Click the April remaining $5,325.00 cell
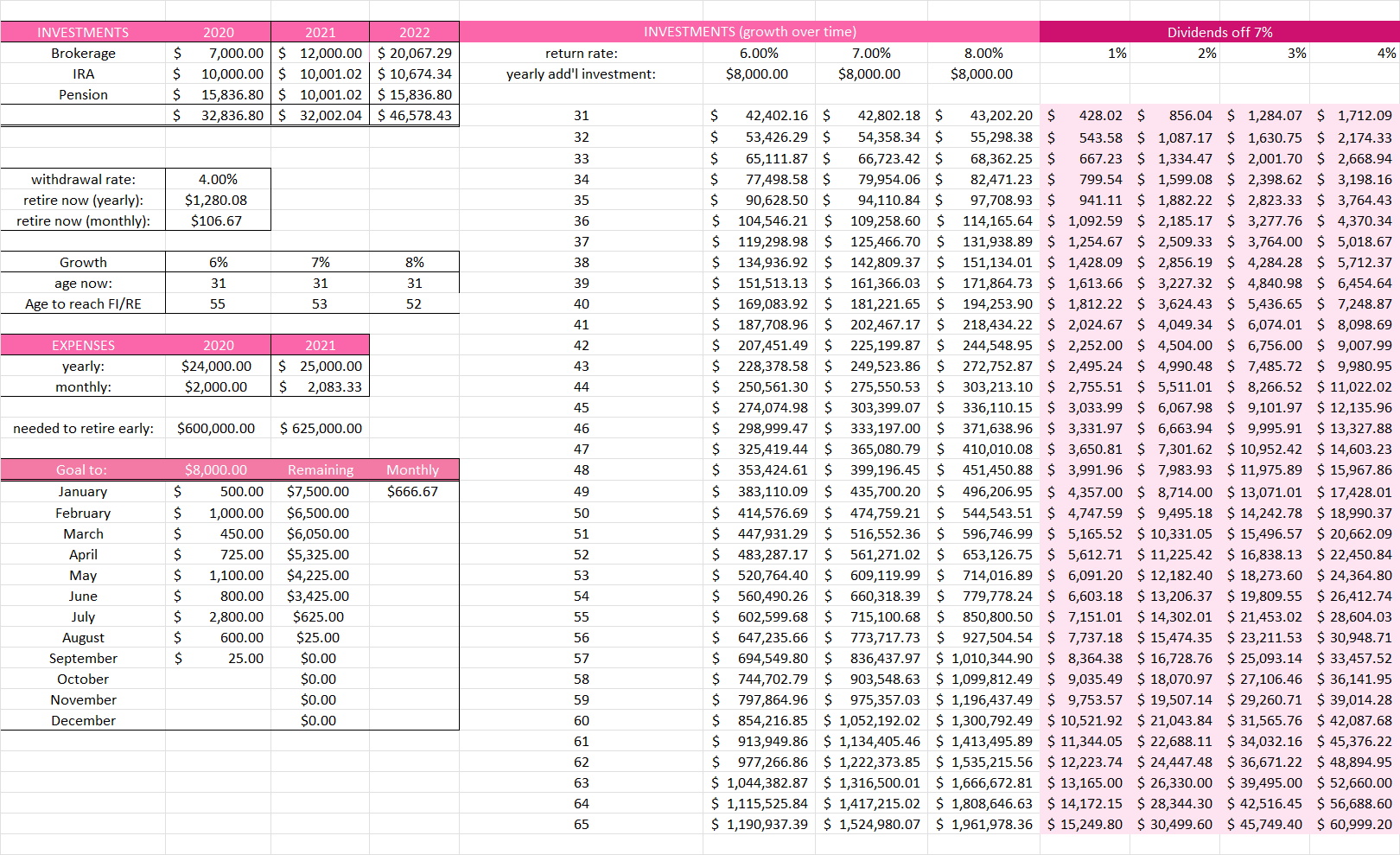This screenshot has width=1400, height=855. coord(320,554)
